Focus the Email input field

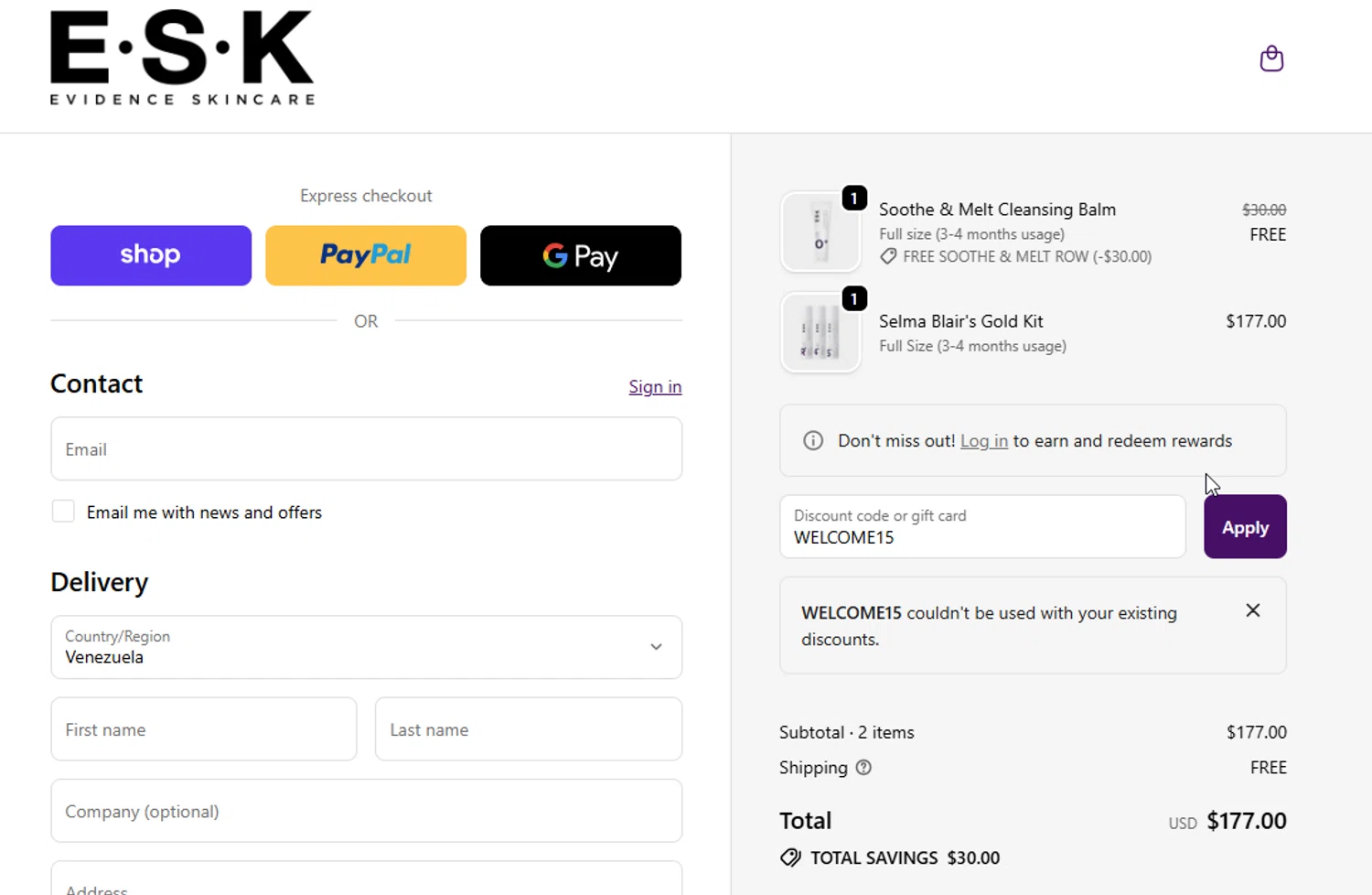(366, 449)
